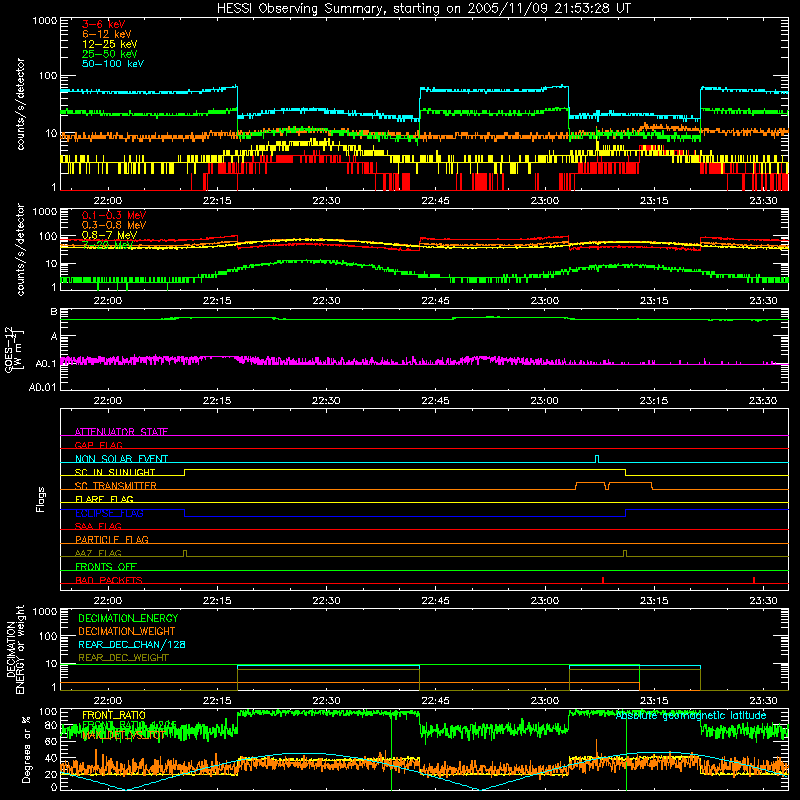
Task: Select the SC_TRANSMITTER flag label
Action: click(115, 486)
